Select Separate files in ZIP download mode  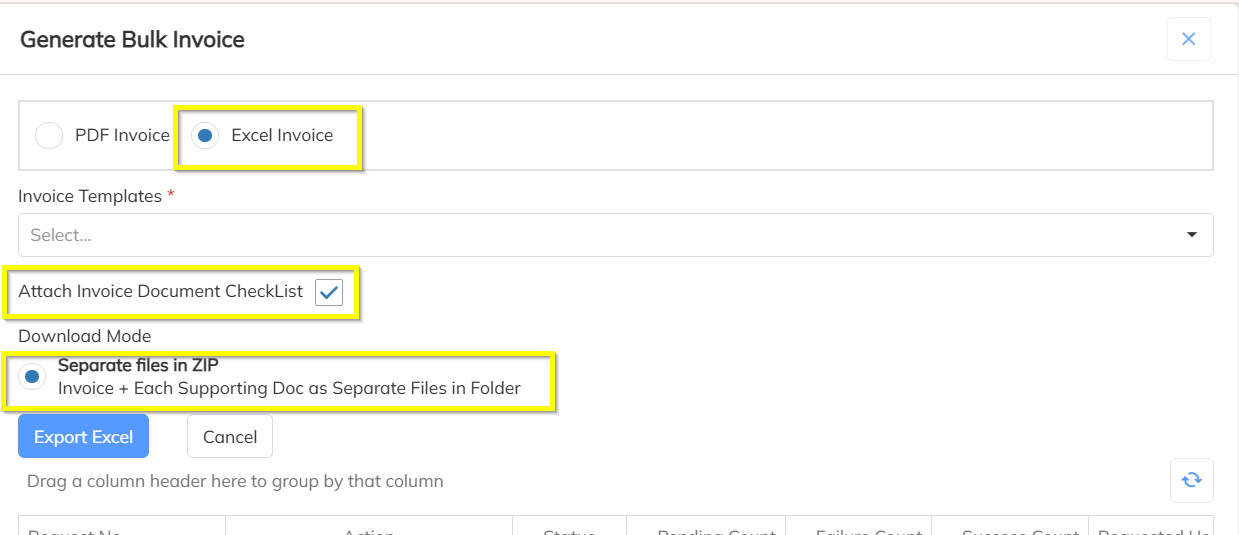(33, 377)
